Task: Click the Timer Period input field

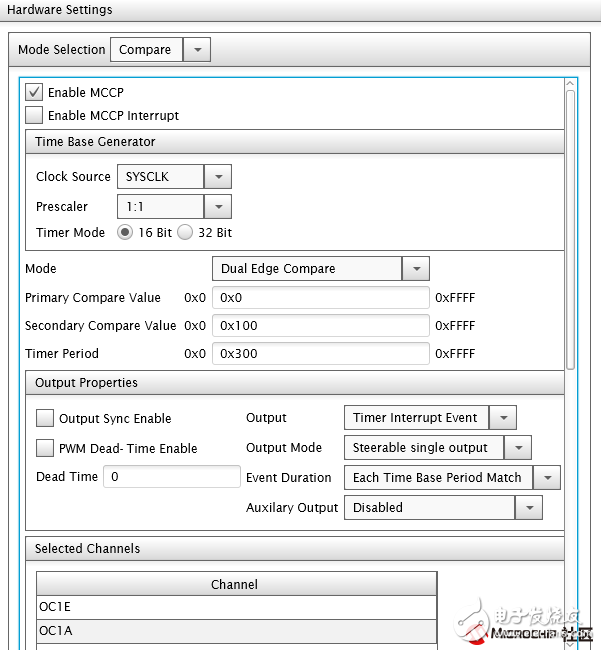Action: [x=320, y=354]
